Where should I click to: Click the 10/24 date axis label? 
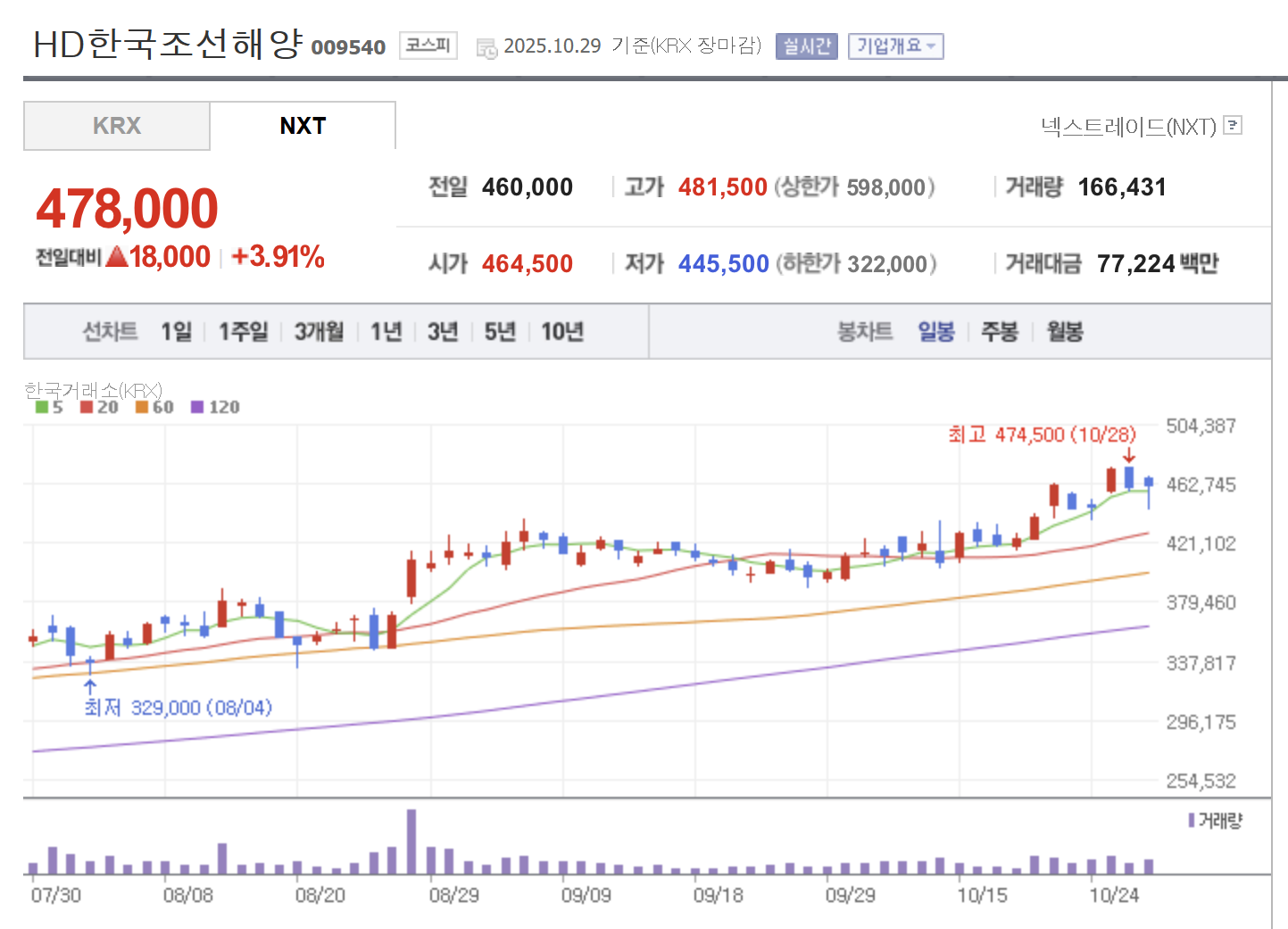[x=1114, y=895]
